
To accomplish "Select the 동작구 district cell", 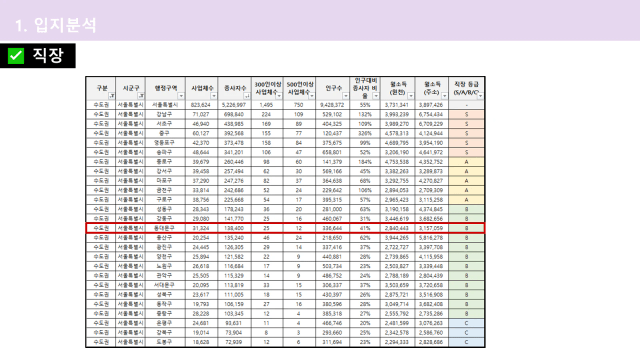I will 165,304.
